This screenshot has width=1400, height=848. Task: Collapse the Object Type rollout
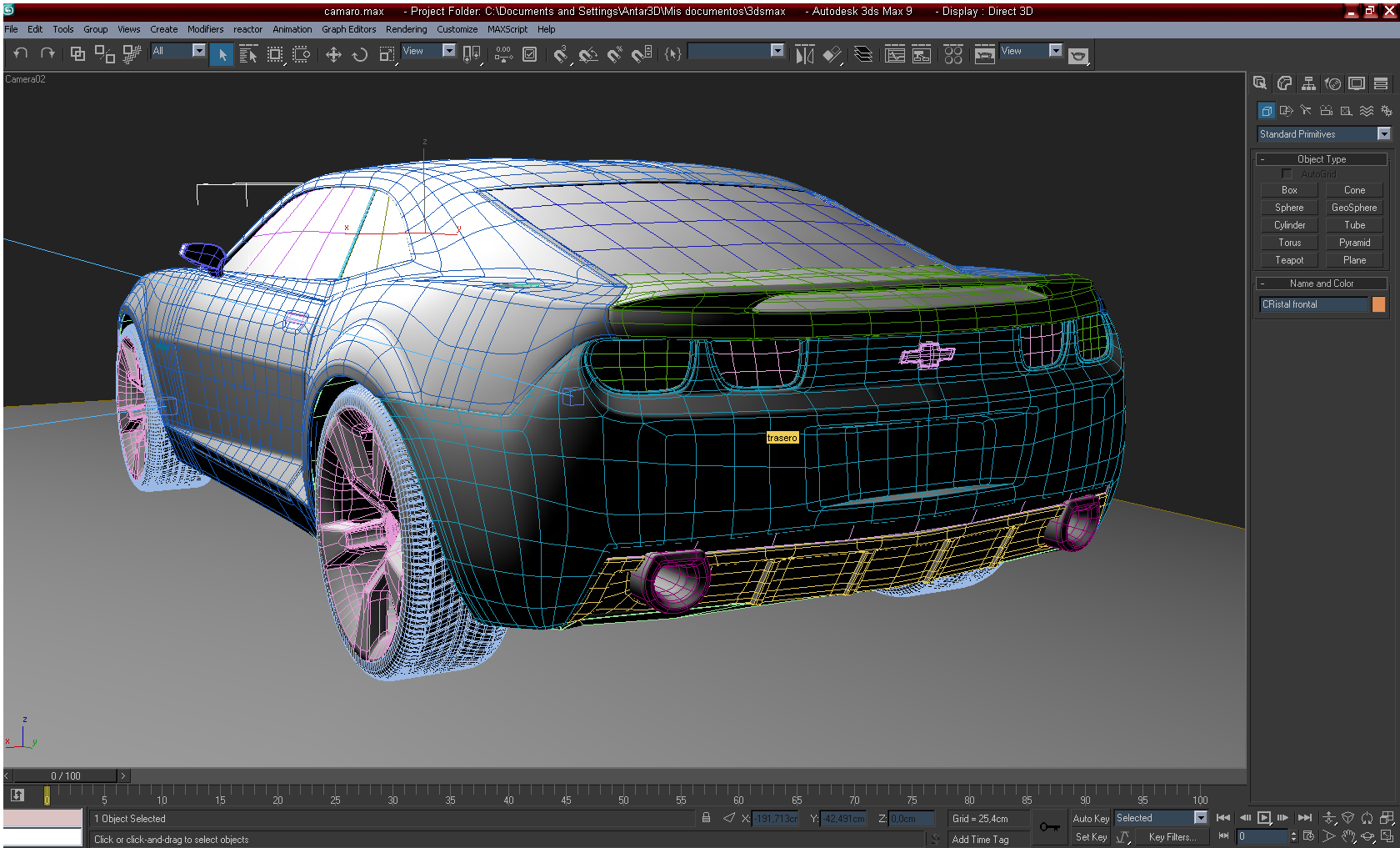[x=1322, y=159]
